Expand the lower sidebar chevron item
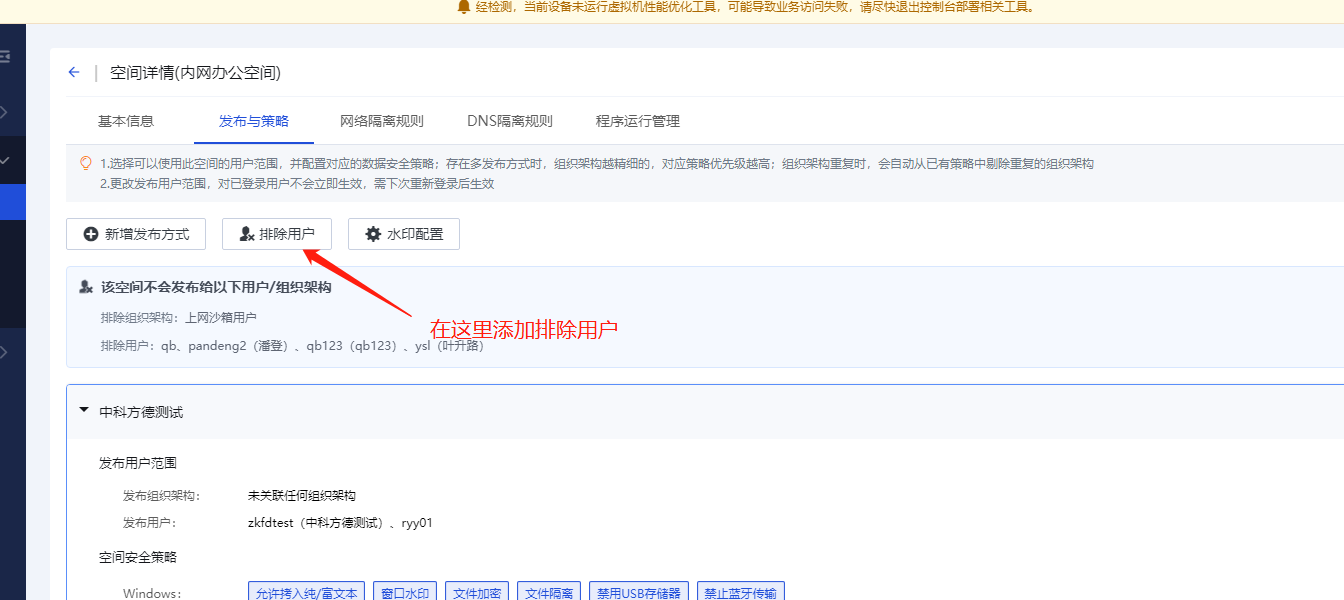Screen dimensions: 1344x600 [5, 351]
